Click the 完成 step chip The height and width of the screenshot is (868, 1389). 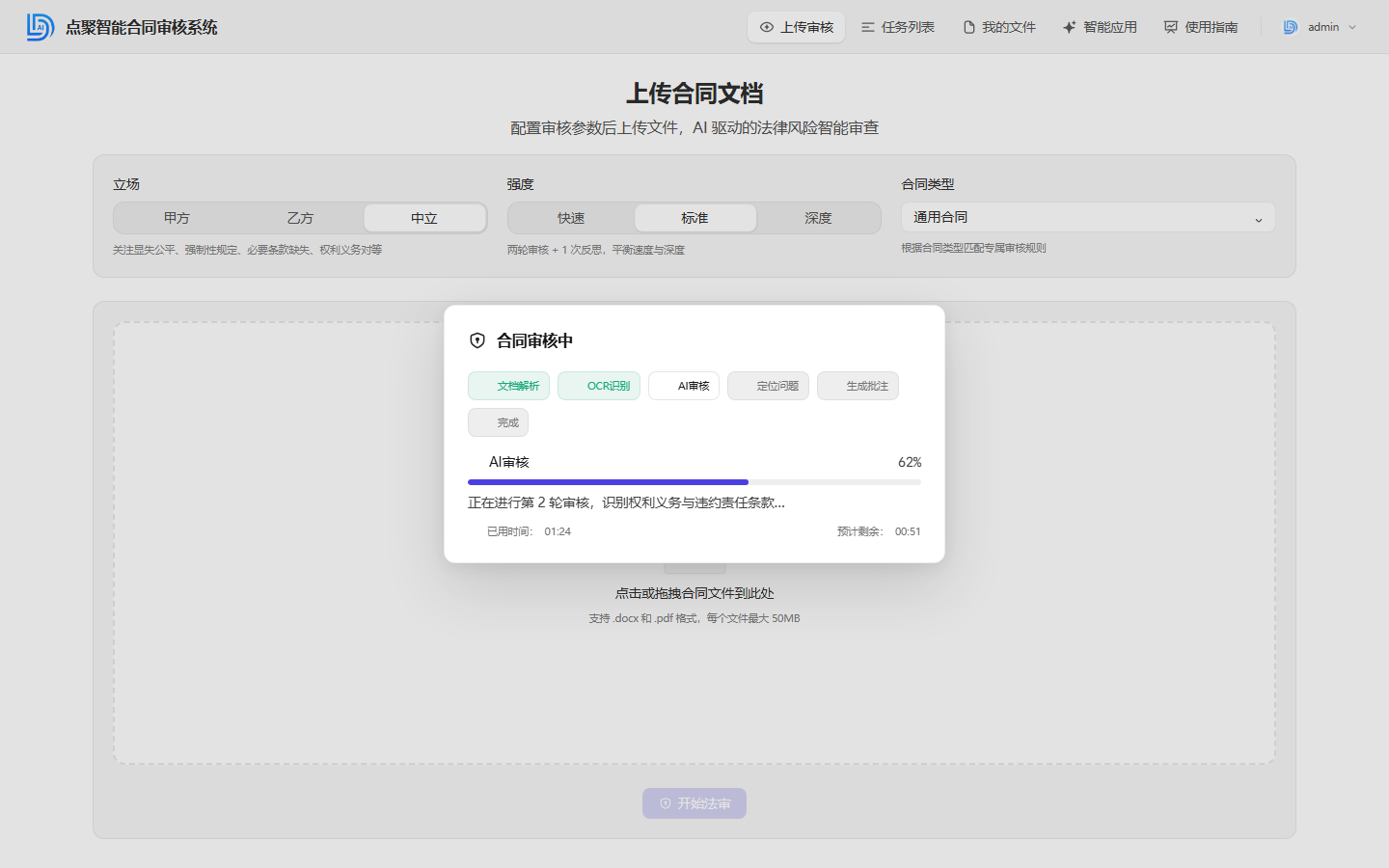498,422
